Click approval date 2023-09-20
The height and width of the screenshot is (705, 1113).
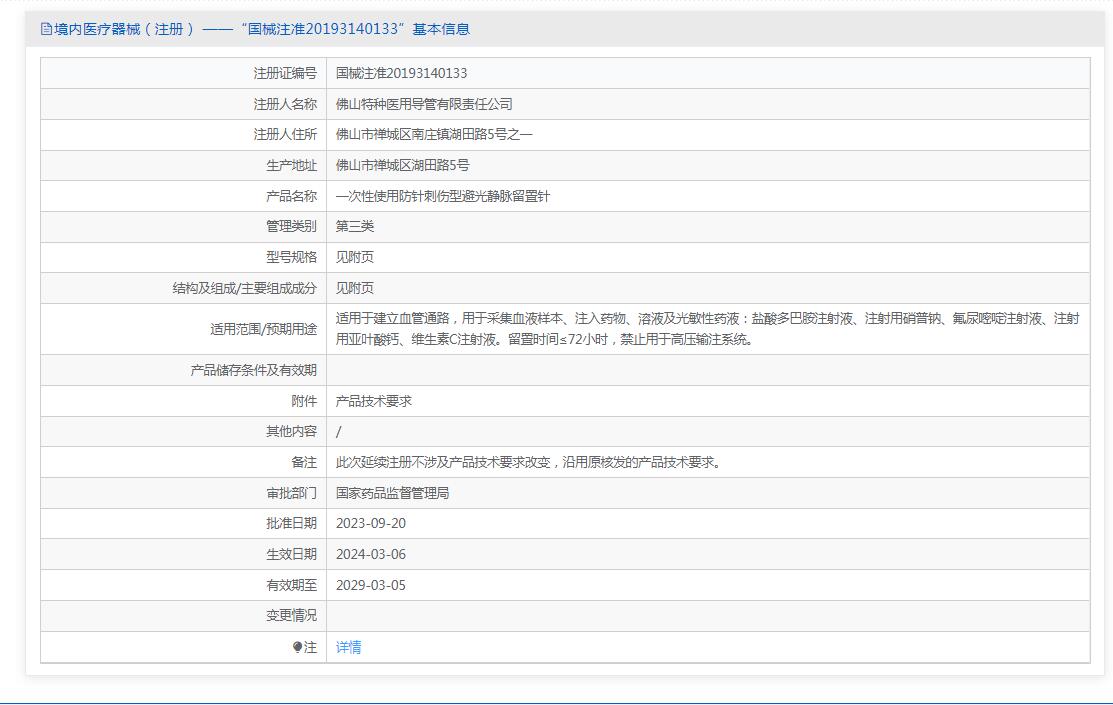pyautogui.click(x=370, y=523)
